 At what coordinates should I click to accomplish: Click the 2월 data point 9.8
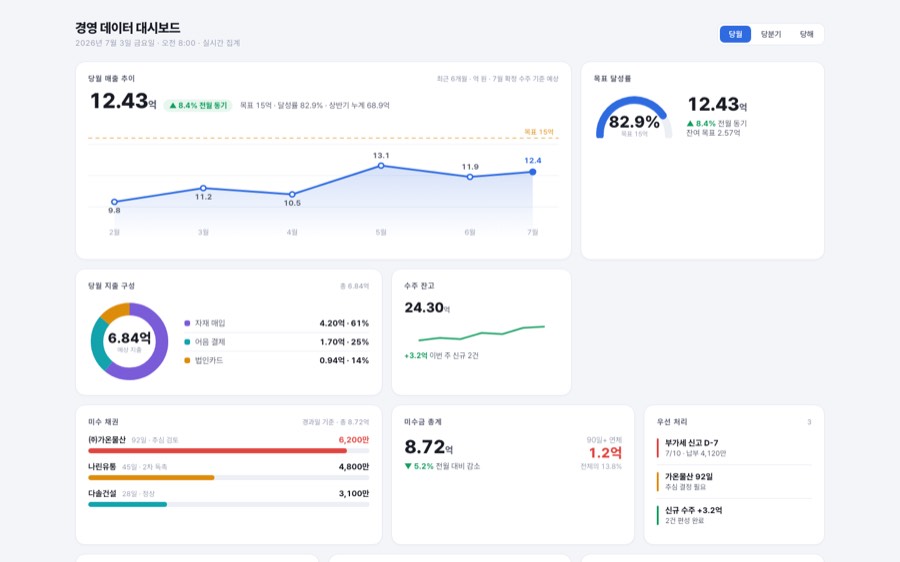(114, 202)
